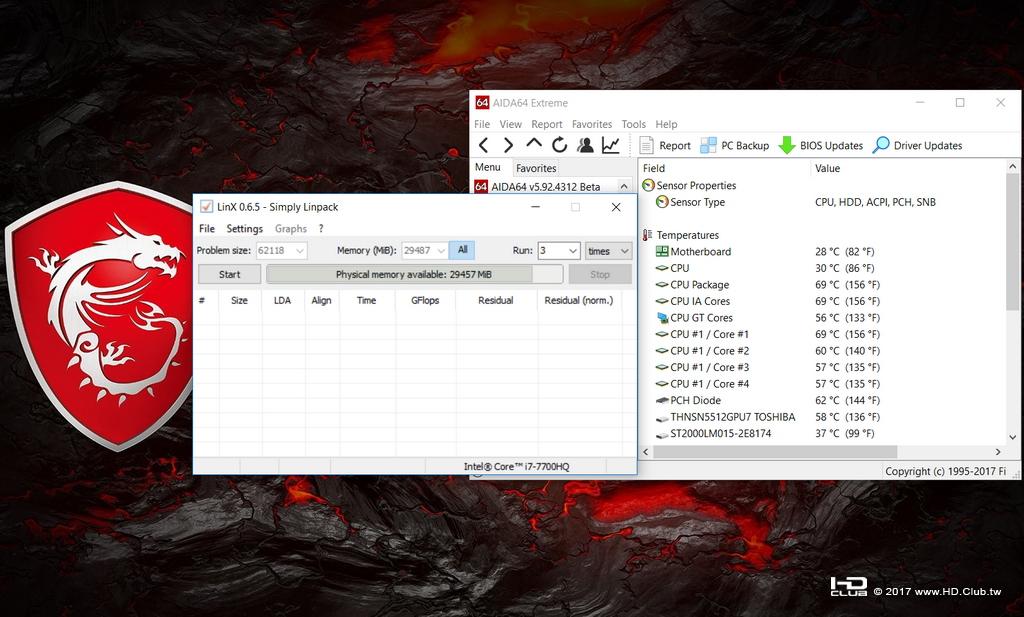This screenshot has width=1024, height=617.
Task: Toggle the All memory button
Action: point(462,250)
